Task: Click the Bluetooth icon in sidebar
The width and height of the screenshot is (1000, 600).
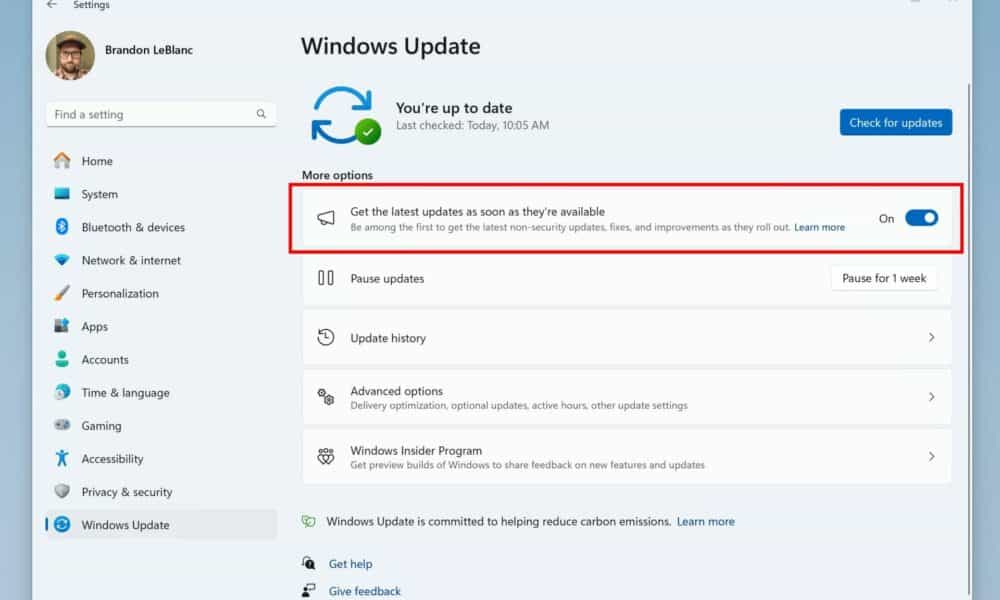Action: pos(62,226)
